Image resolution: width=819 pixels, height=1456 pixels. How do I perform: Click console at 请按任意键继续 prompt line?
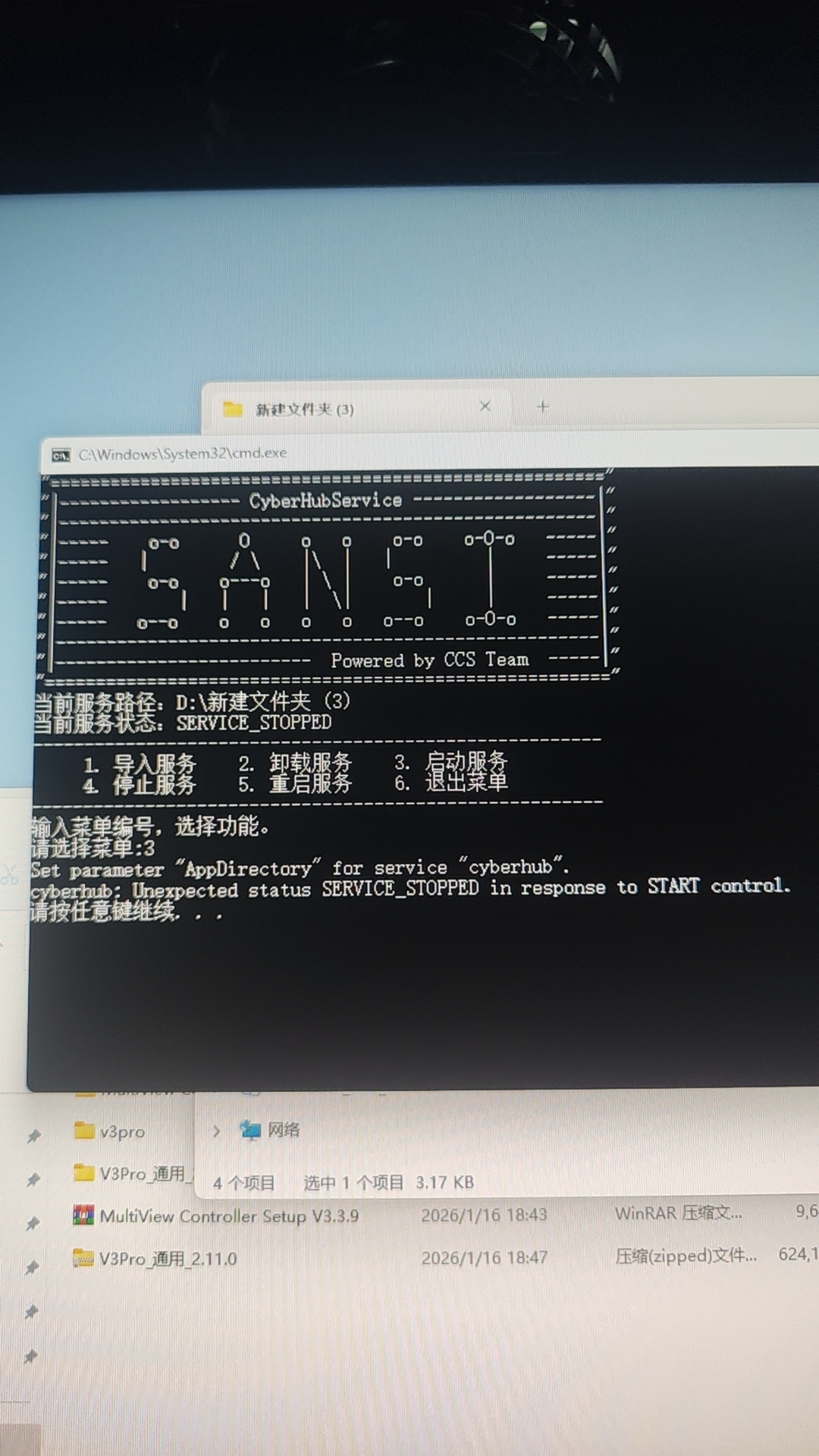106,912
